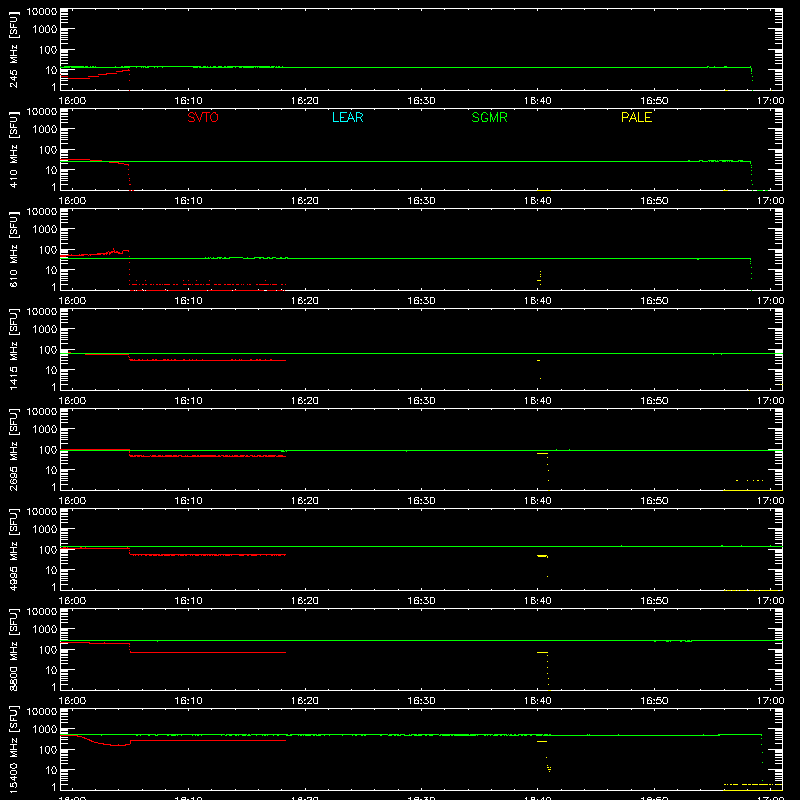Click 16:40 time label under 410 MHz plot

click(538, 201)
